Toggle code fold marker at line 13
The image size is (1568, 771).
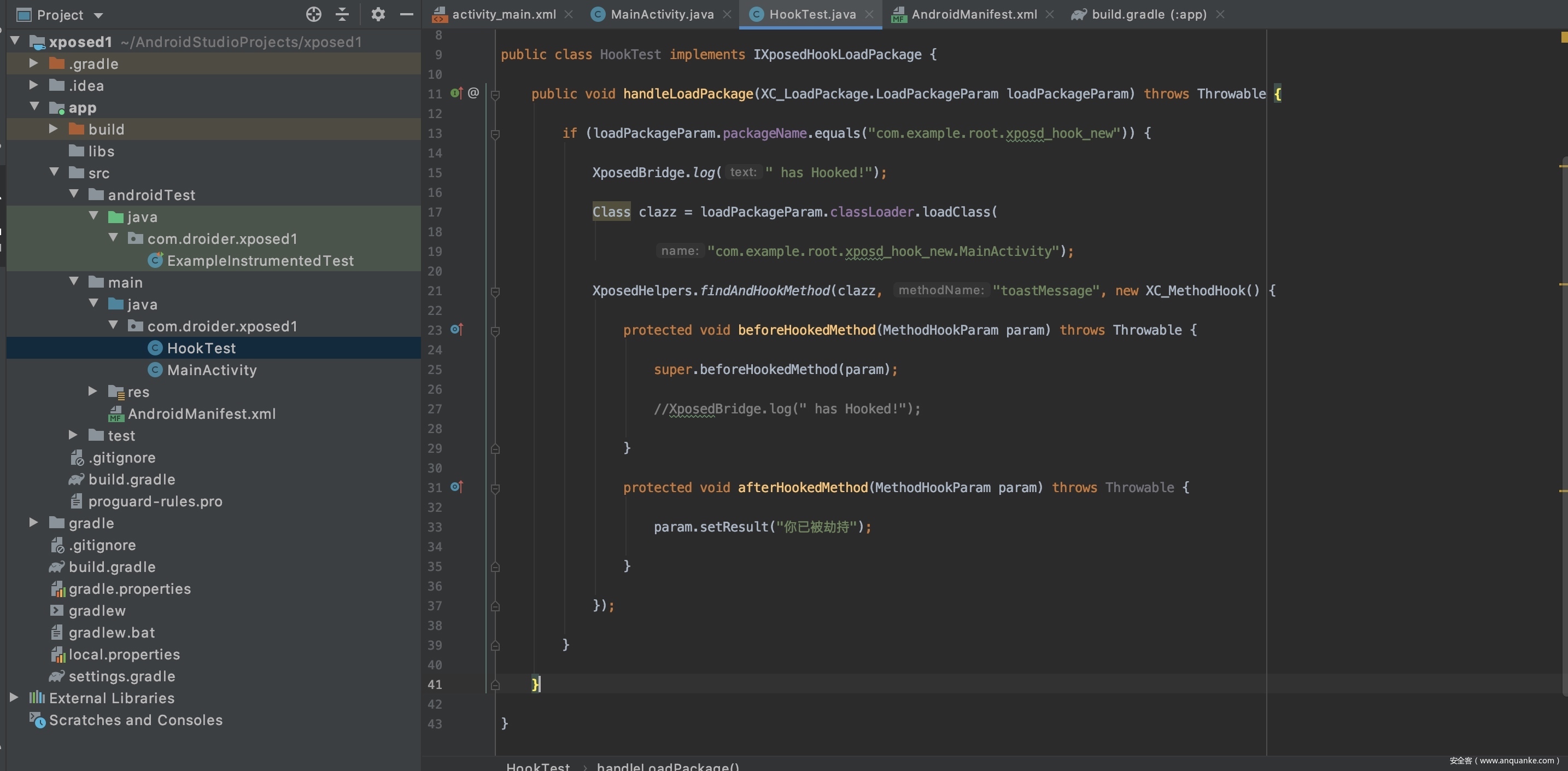tap(495, 134)
